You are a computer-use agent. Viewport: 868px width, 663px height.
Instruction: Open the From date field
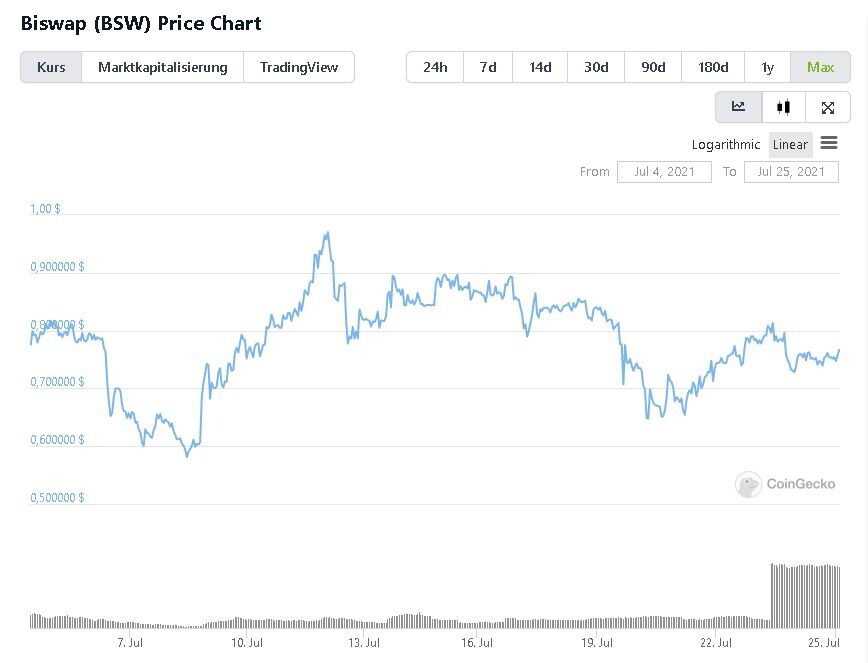664,172
